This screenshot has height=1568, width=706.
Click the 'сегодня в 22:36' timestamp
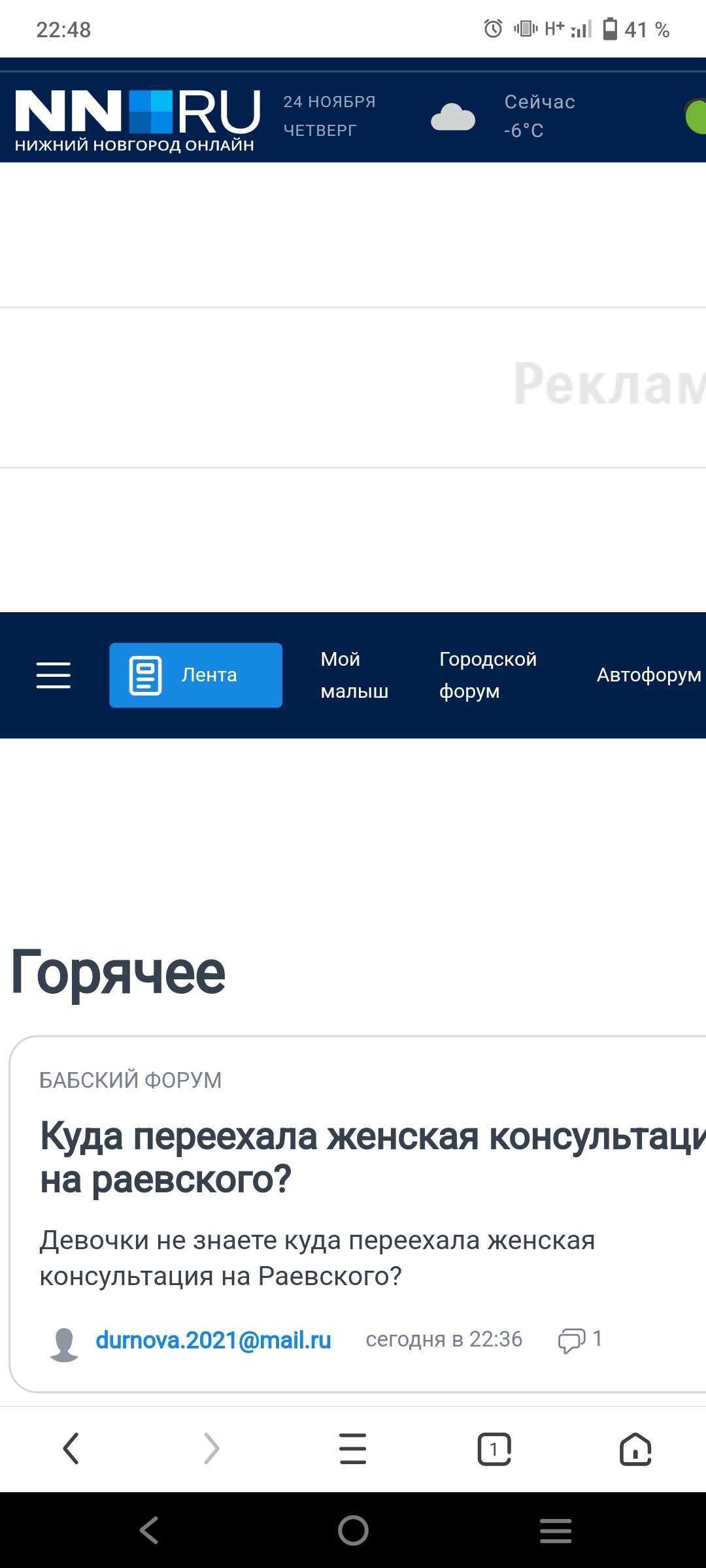[x=444, y=1339]
